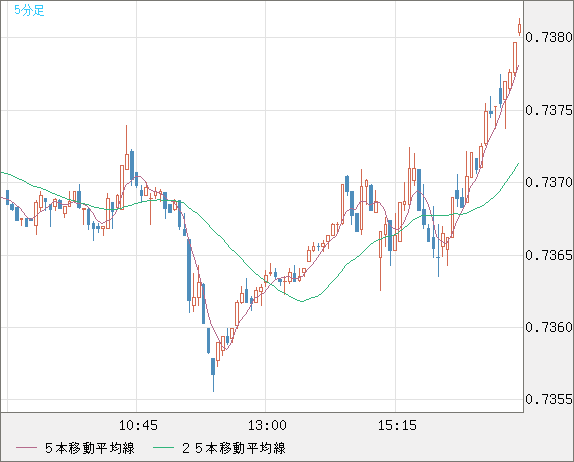Screen dimensions: 574x462
Task: Click the 0.7370 price axis label
Action: pos(549,182)
